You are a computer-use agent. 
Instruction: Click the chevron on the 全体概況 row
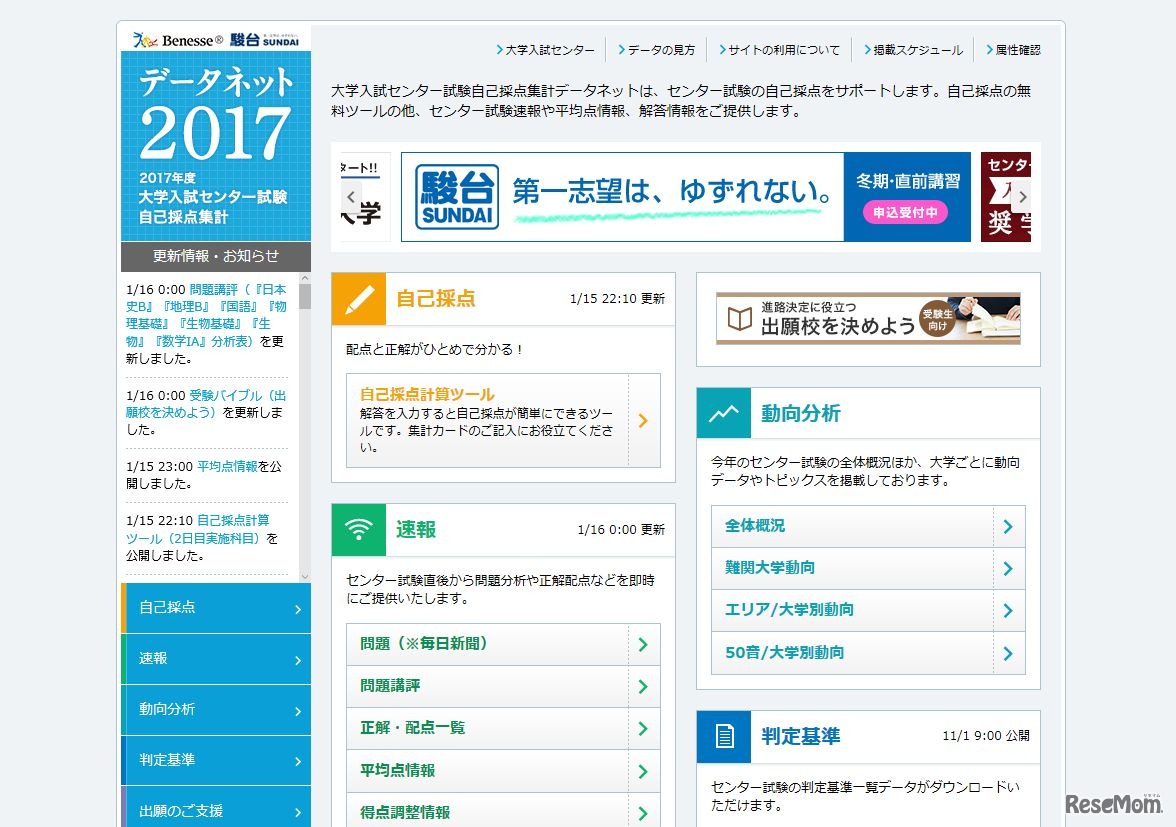point(1008,526)
